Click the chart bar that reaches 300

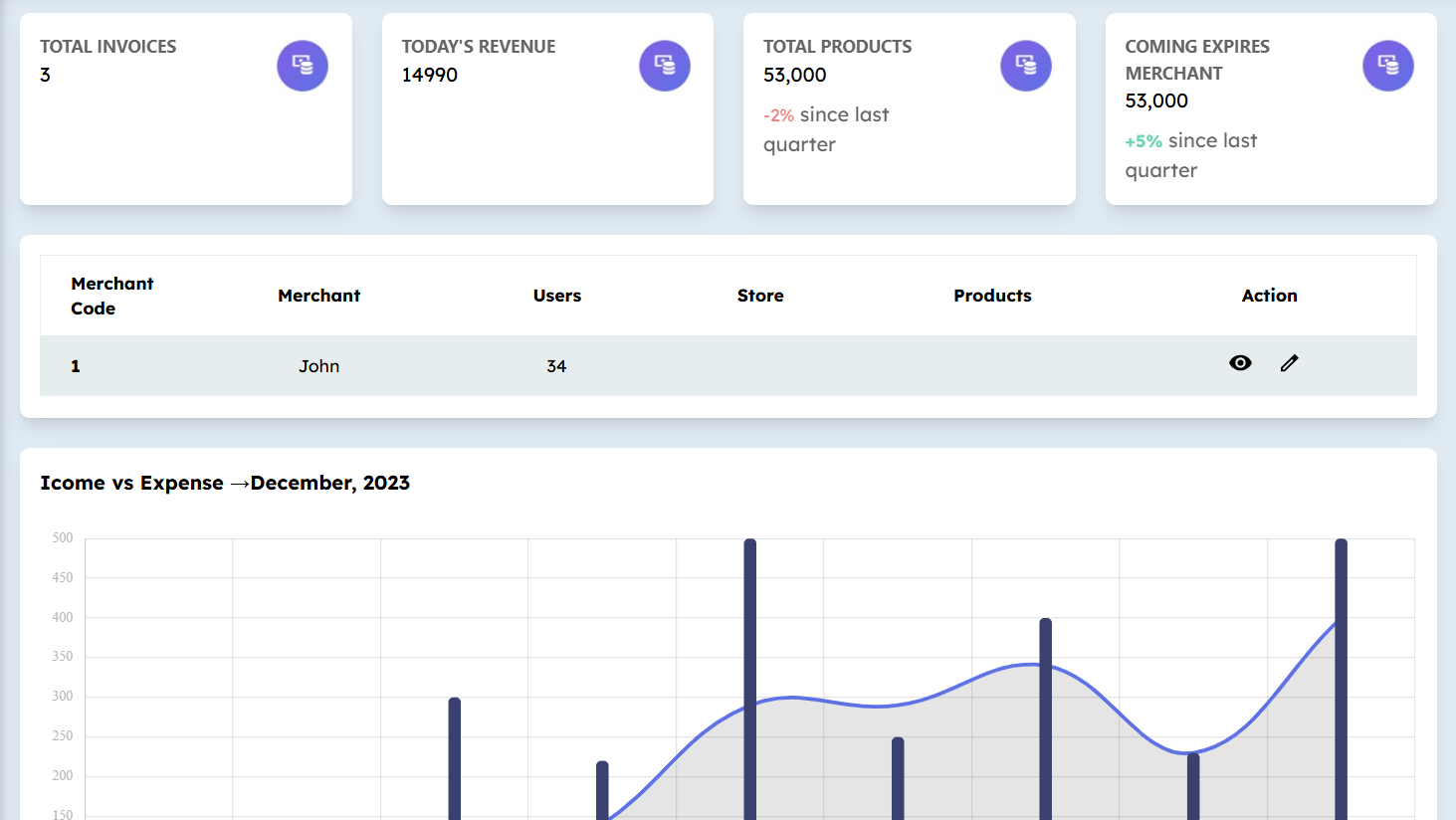(x=455, y=756)
